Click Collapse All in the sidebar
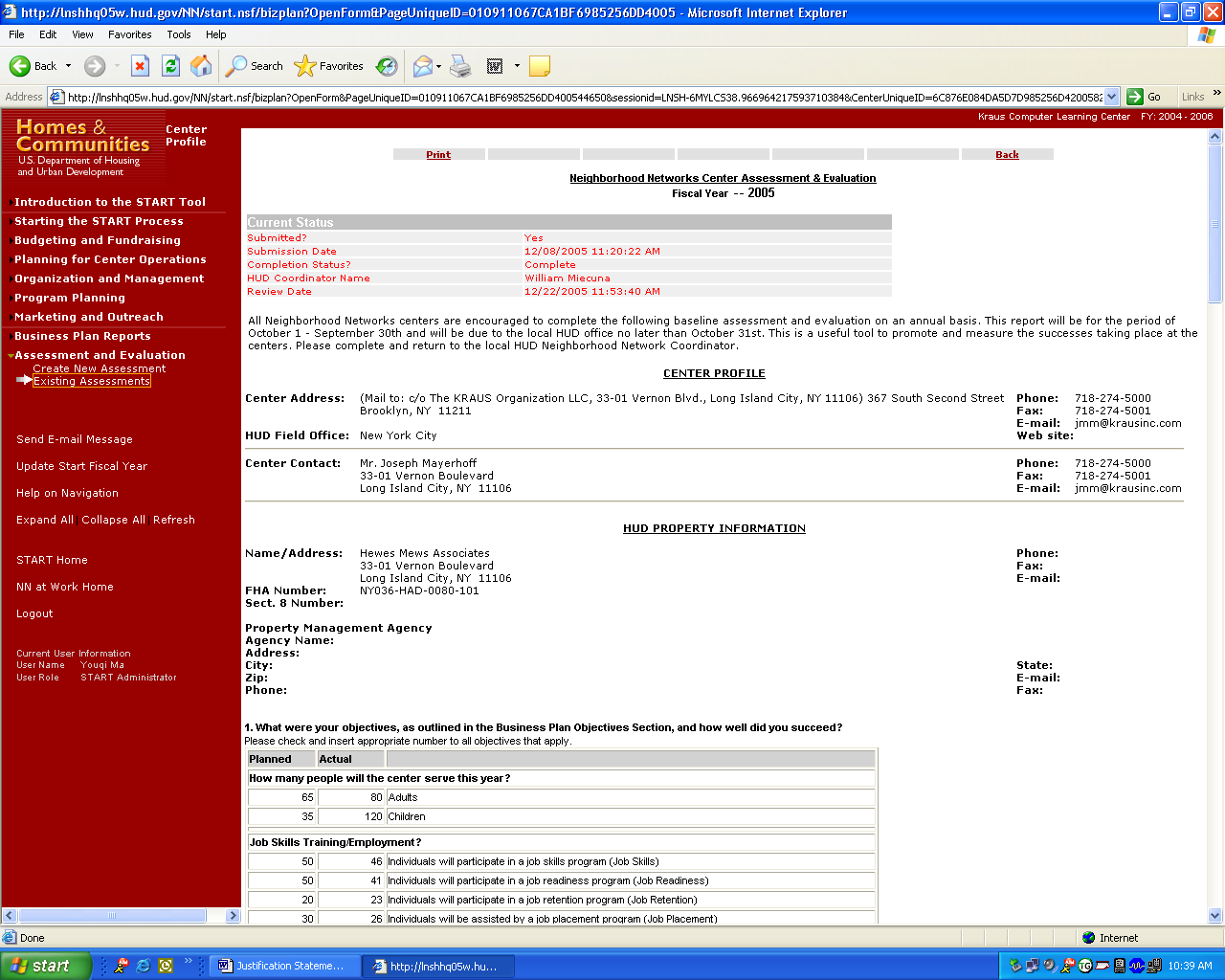 point(114,520)
